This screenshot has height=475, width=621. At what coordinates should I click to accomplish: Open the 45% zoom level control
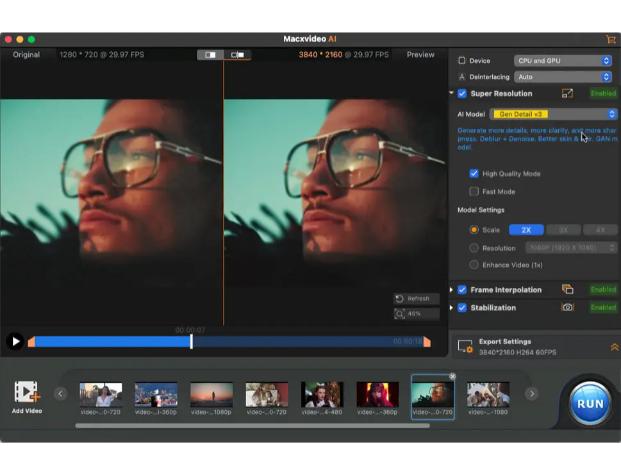tap(417, 314)
